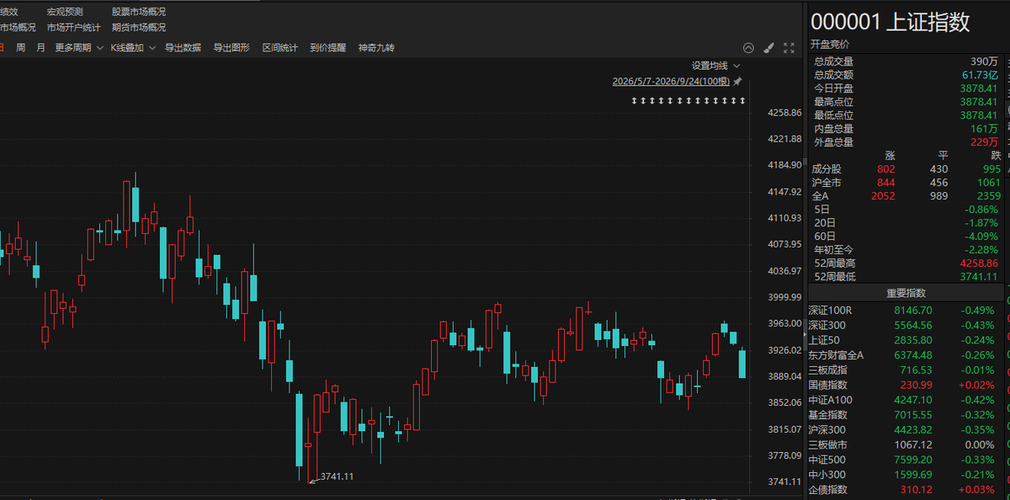This screenshot has width=1010, height=500.
Task: Open the 更多周期 dropdown
Action: pyautogui.click(x=79, y=48)
